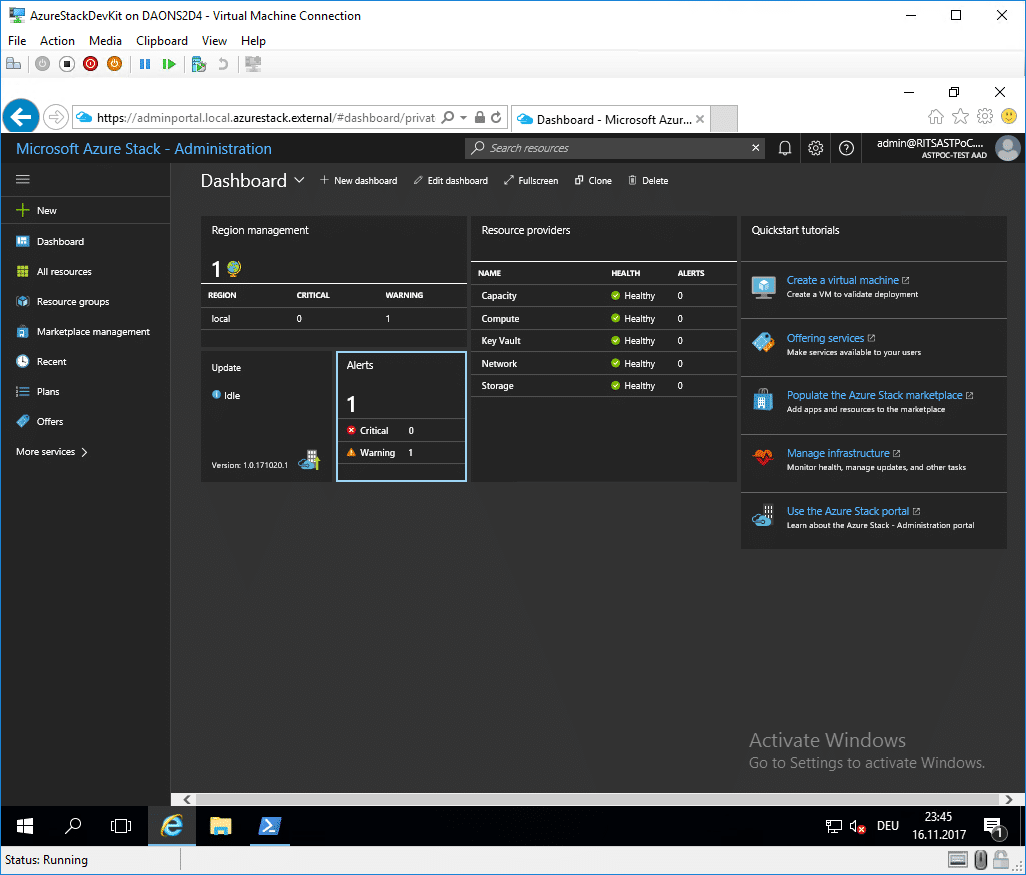1026x875 pixels.
Task: Open Internet Explorer Tools gear
Action: click(984, 116)
